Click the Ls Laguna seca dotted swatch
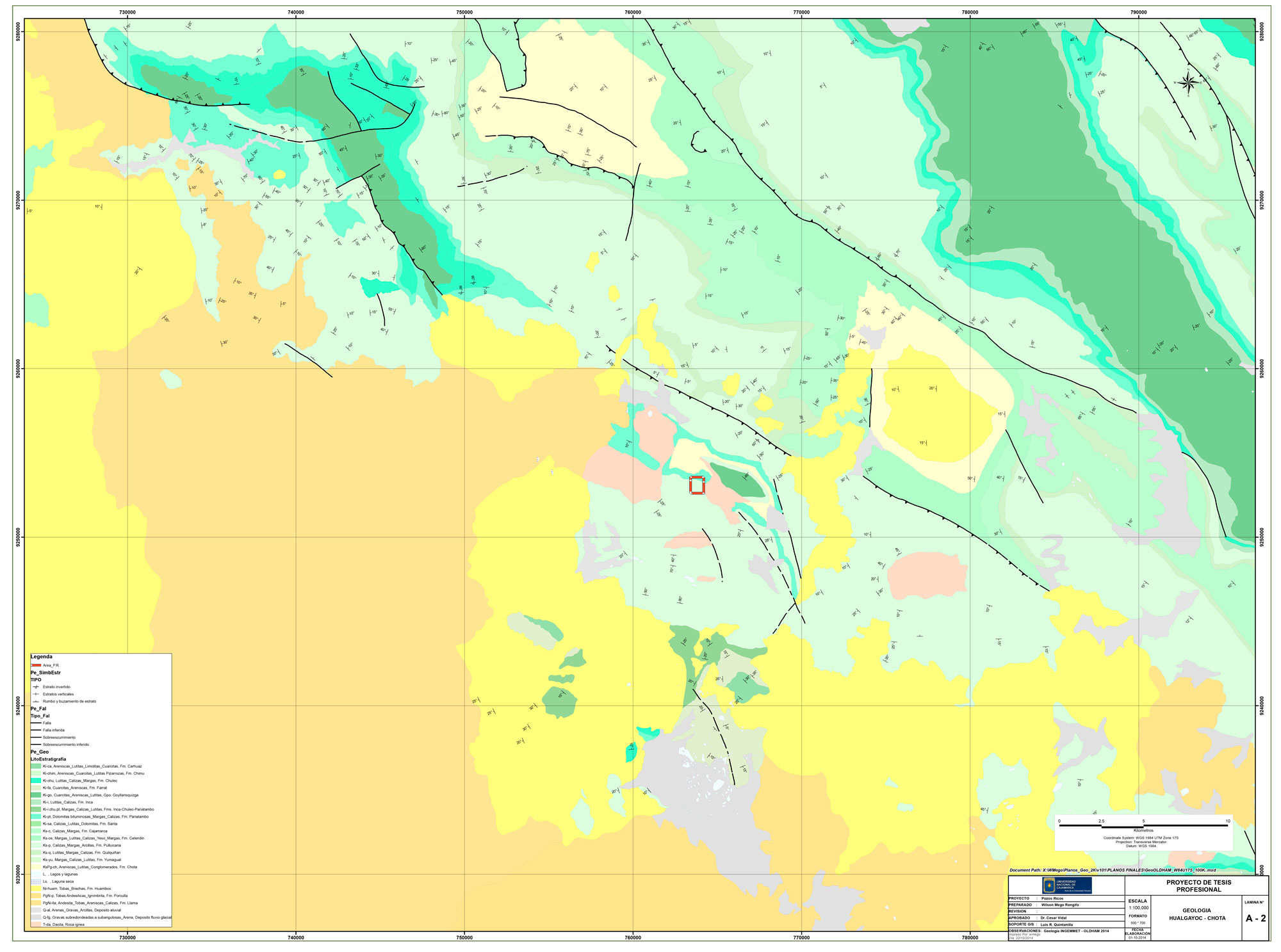The height and width of the screenshot is (952, 1281). click(36, 882)
